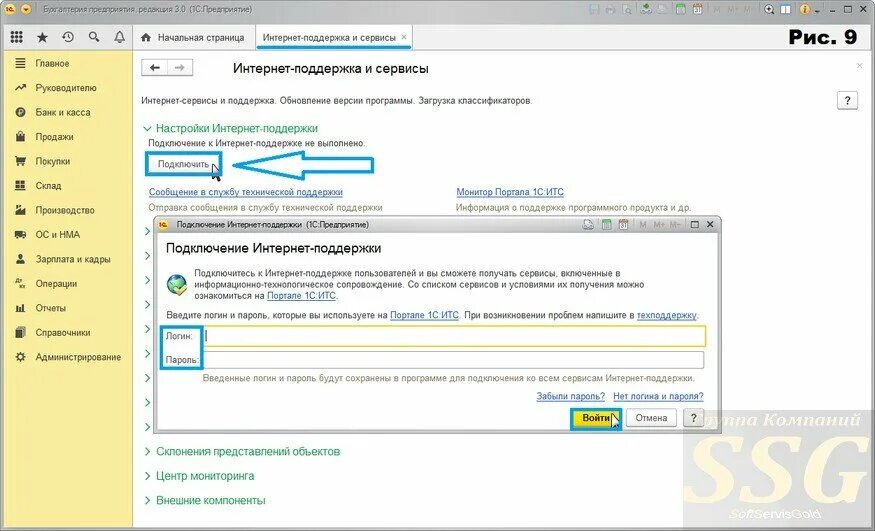Expand Внешние компоненты section
The width and height of the screenshot is (875, 531).
click(204, 500)
